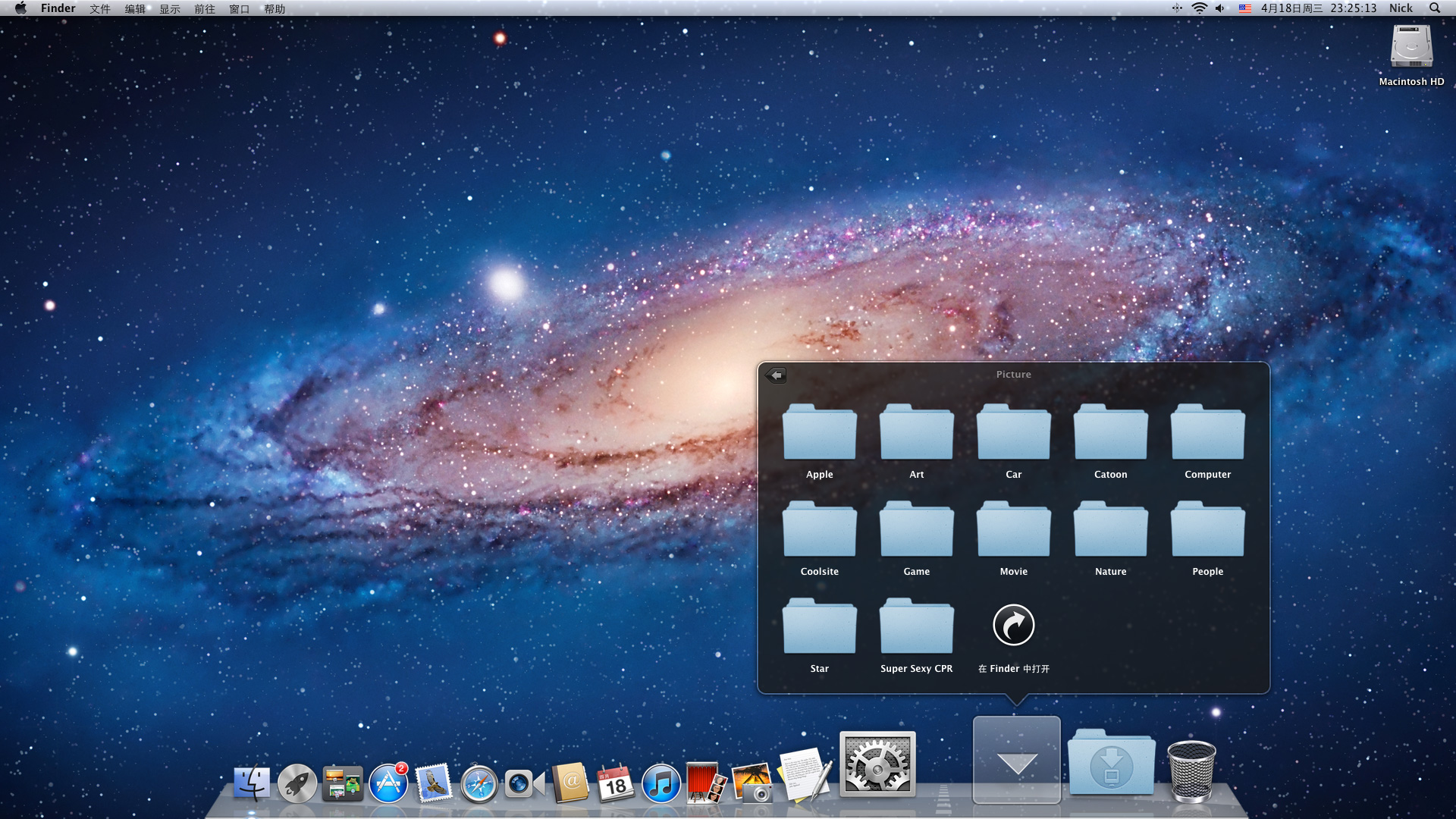Image resolution: width=1456 pixels, height=819 pixels.
Task: Open the 显示 menu
Action: coord(170,8)
